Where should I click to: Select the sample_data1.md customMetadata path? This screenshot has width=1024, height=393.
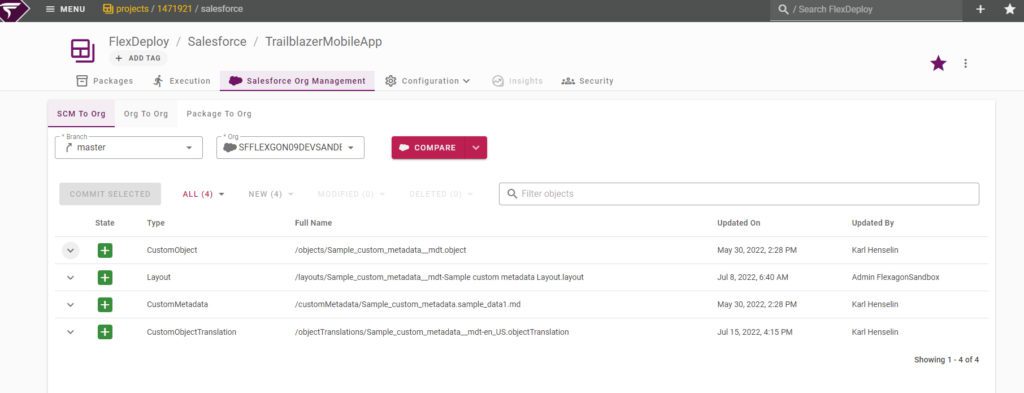point(408,305)
